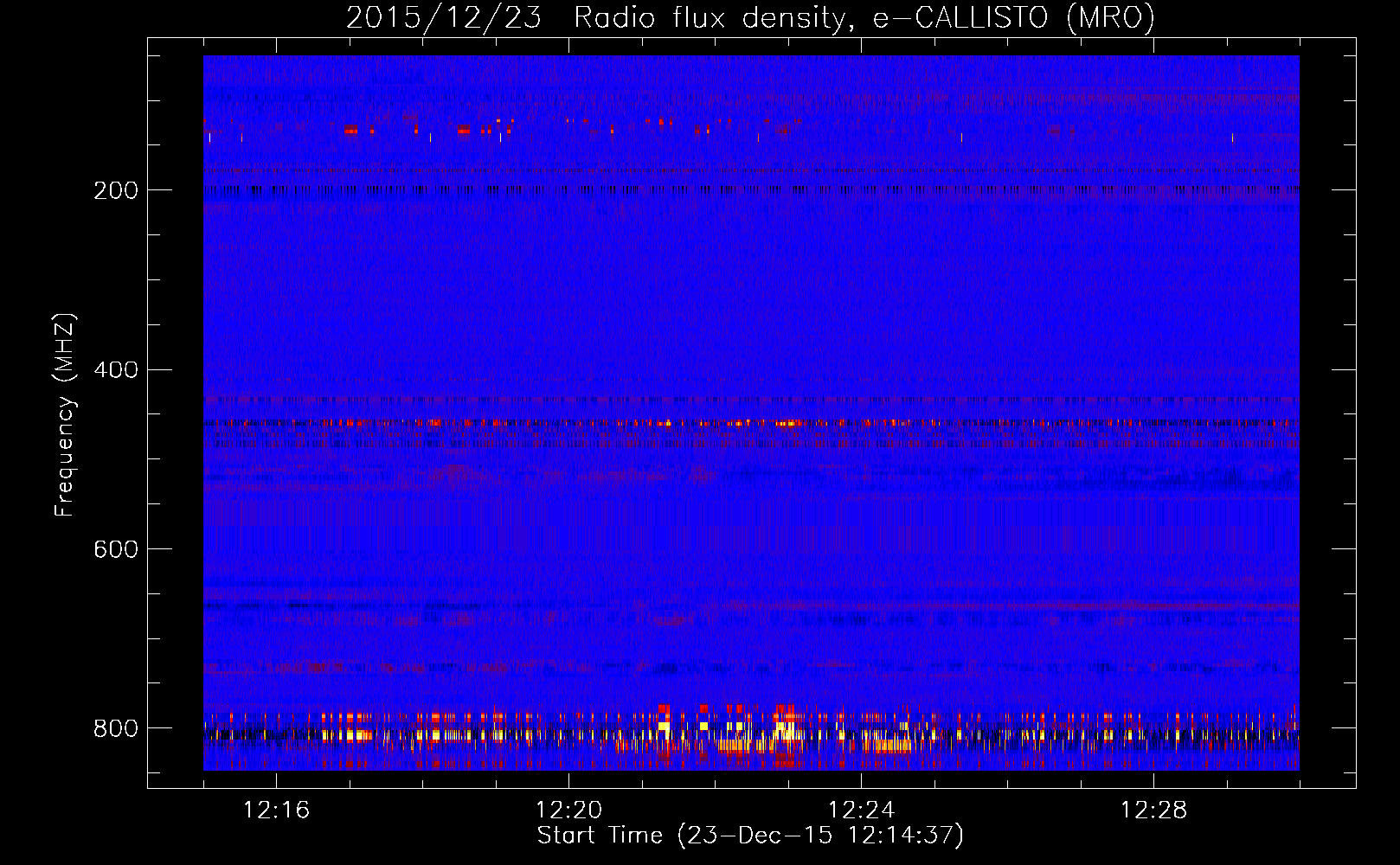Click the 'Frequency (MHZ)' axis label
1400x865 pixels.
pos(65,414)
